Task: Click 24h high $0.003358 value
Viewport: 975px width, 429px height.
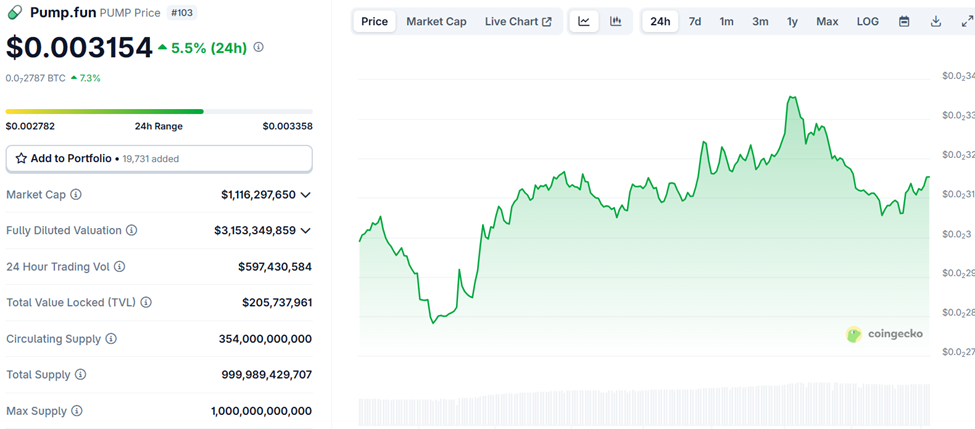Action: pos(287,126)
